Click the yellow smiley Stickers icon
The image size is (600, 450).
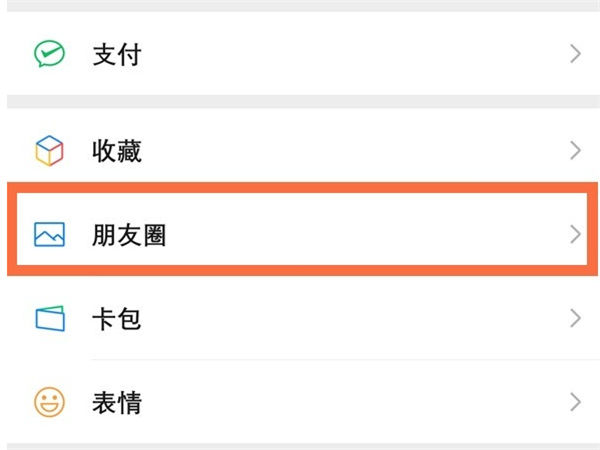pyautogui.click(x=48, y=403)
